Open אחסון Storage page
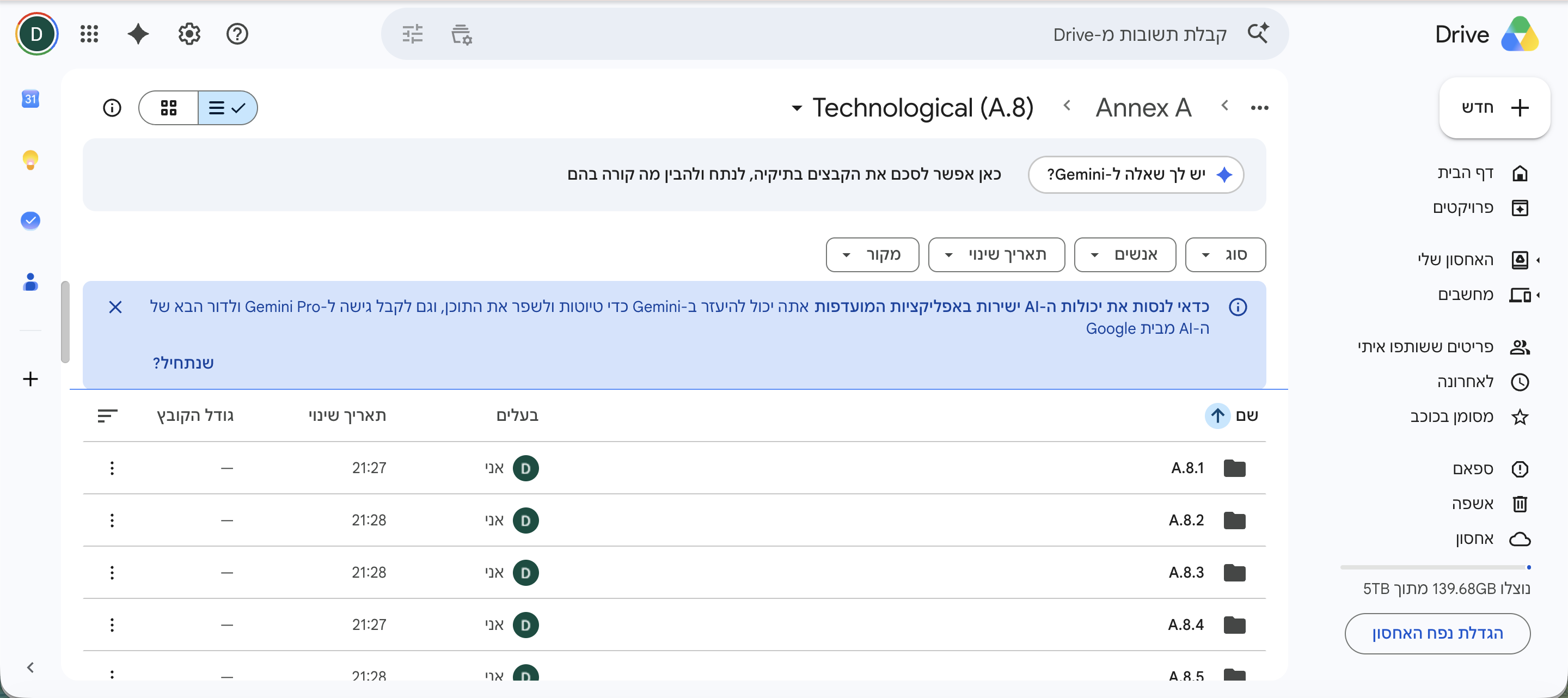Screen dimensions: 1568x698 (x=1492, y=539)
